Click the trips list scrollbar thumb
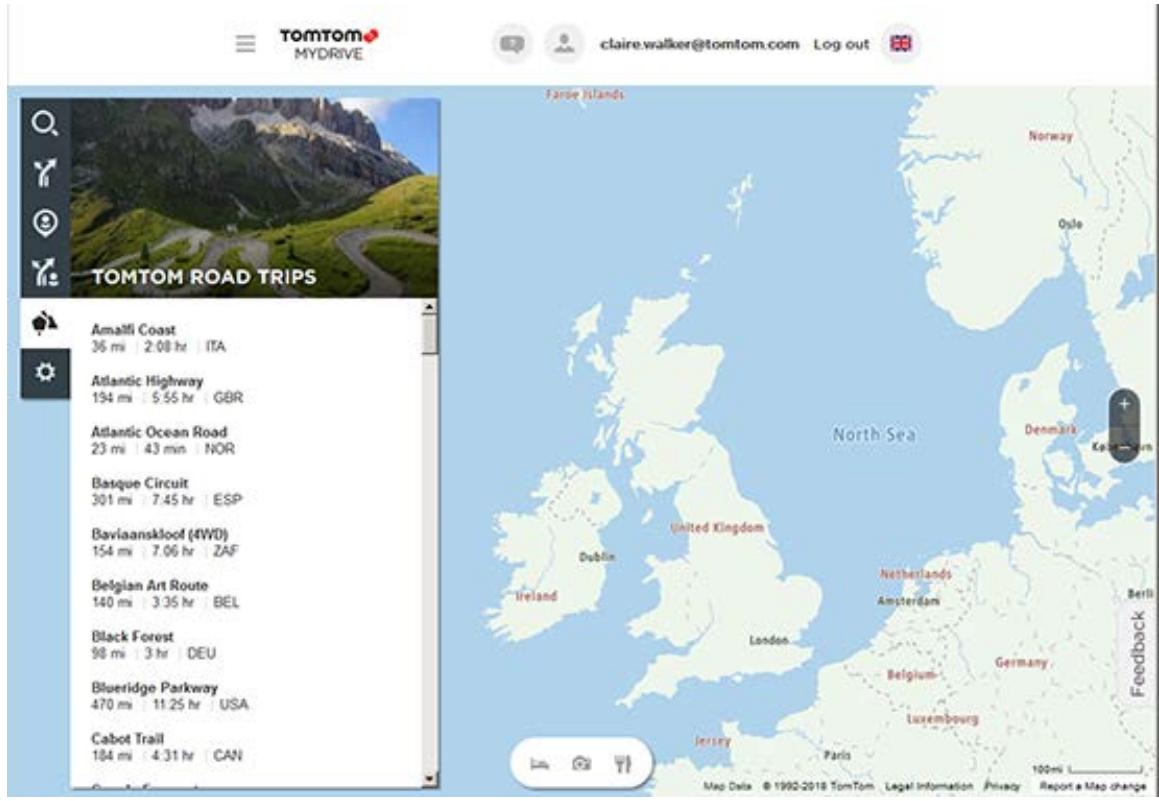This screenshot has width=1159, height=801. [430, 335]
